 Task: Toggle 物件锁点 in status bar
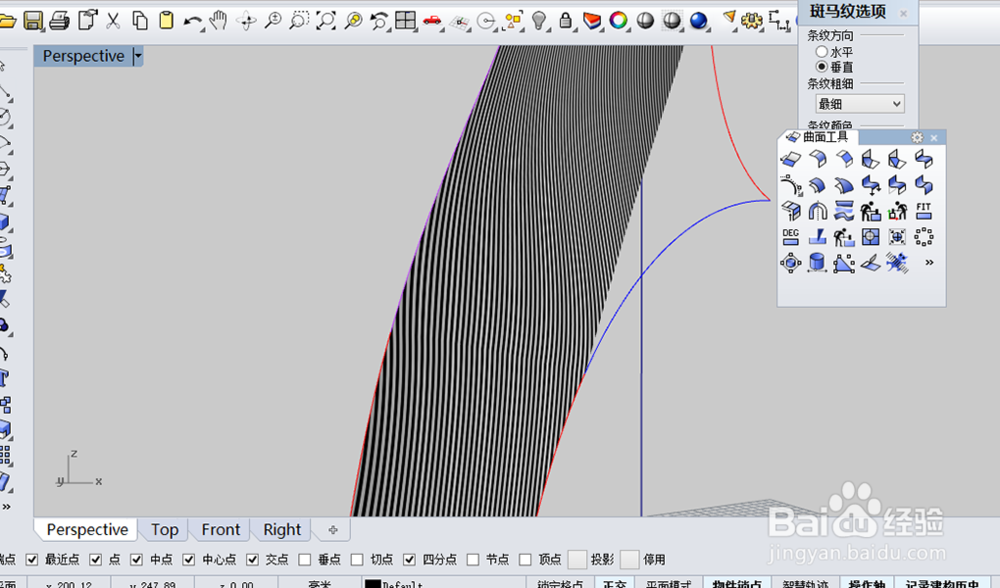737,584
